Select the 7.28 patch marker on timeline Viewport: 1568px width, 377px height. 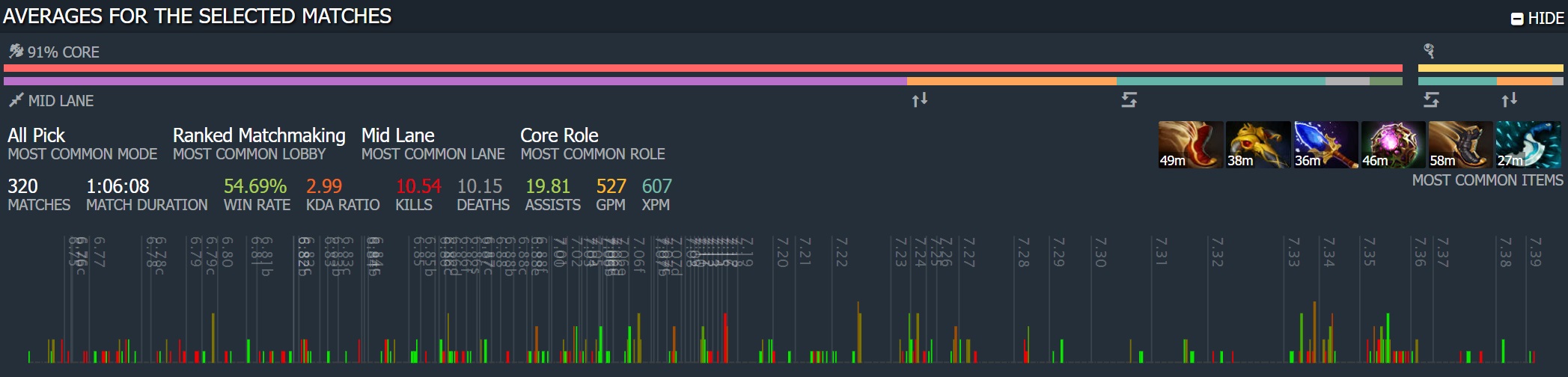1023,252
